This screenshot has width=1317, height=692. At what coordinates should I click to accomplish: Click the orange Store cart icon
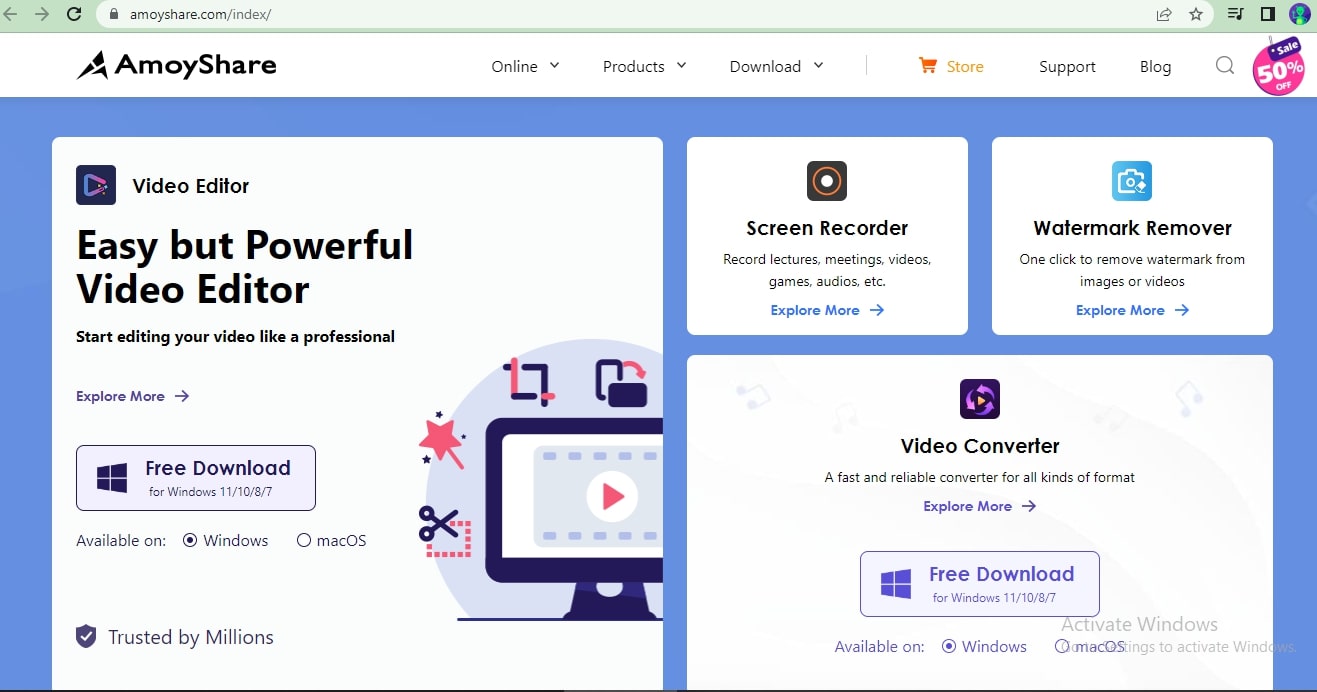pos(928,66)
